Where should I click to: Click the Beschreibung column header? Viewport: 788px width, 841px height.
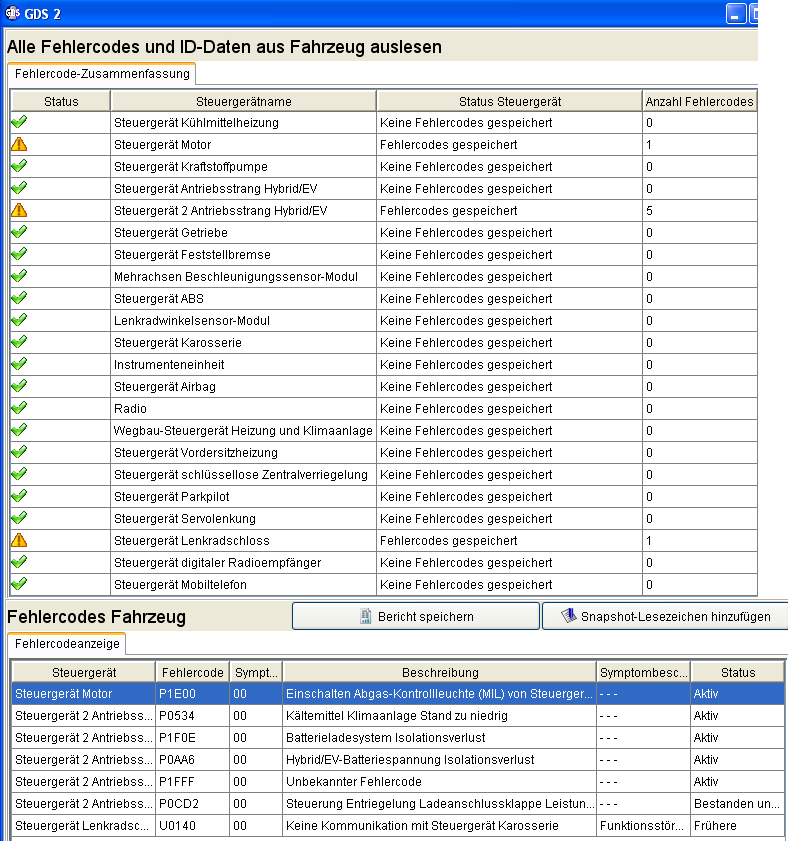(x=440, y=673)
